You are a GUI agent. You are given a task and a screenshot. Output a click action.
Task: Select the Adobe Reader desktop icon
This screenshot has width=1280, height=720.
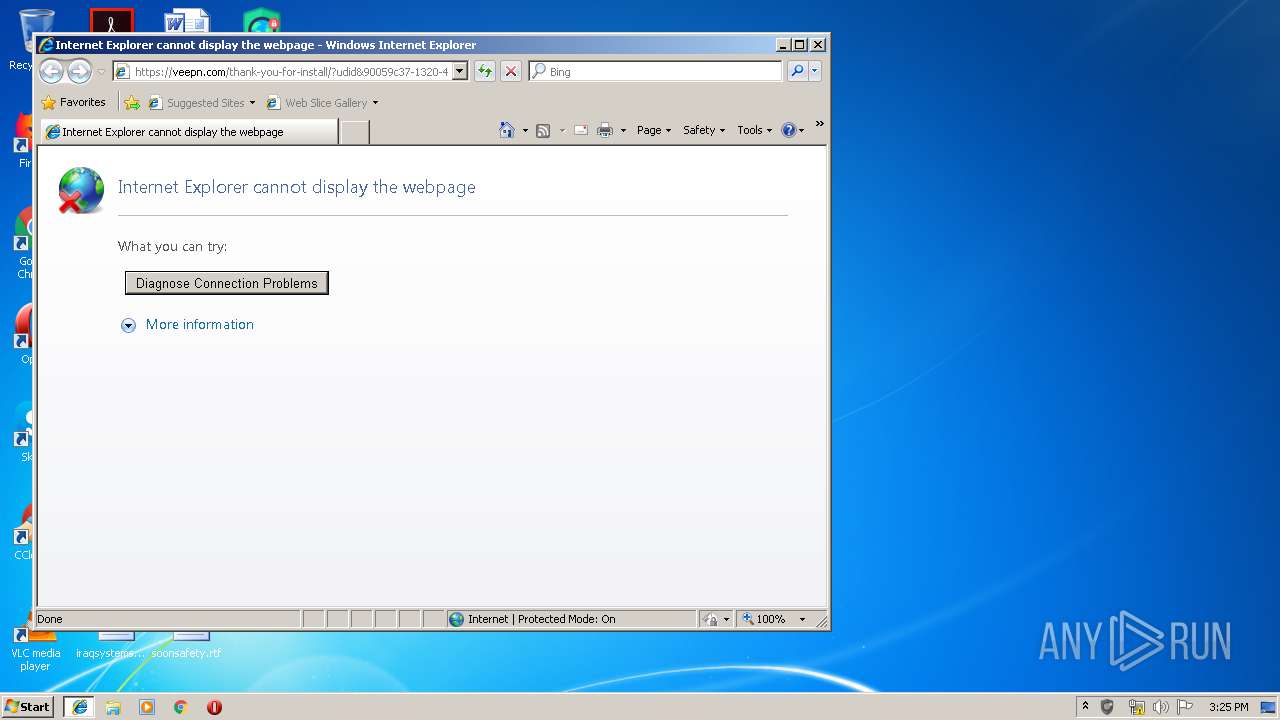click(111, 21)
